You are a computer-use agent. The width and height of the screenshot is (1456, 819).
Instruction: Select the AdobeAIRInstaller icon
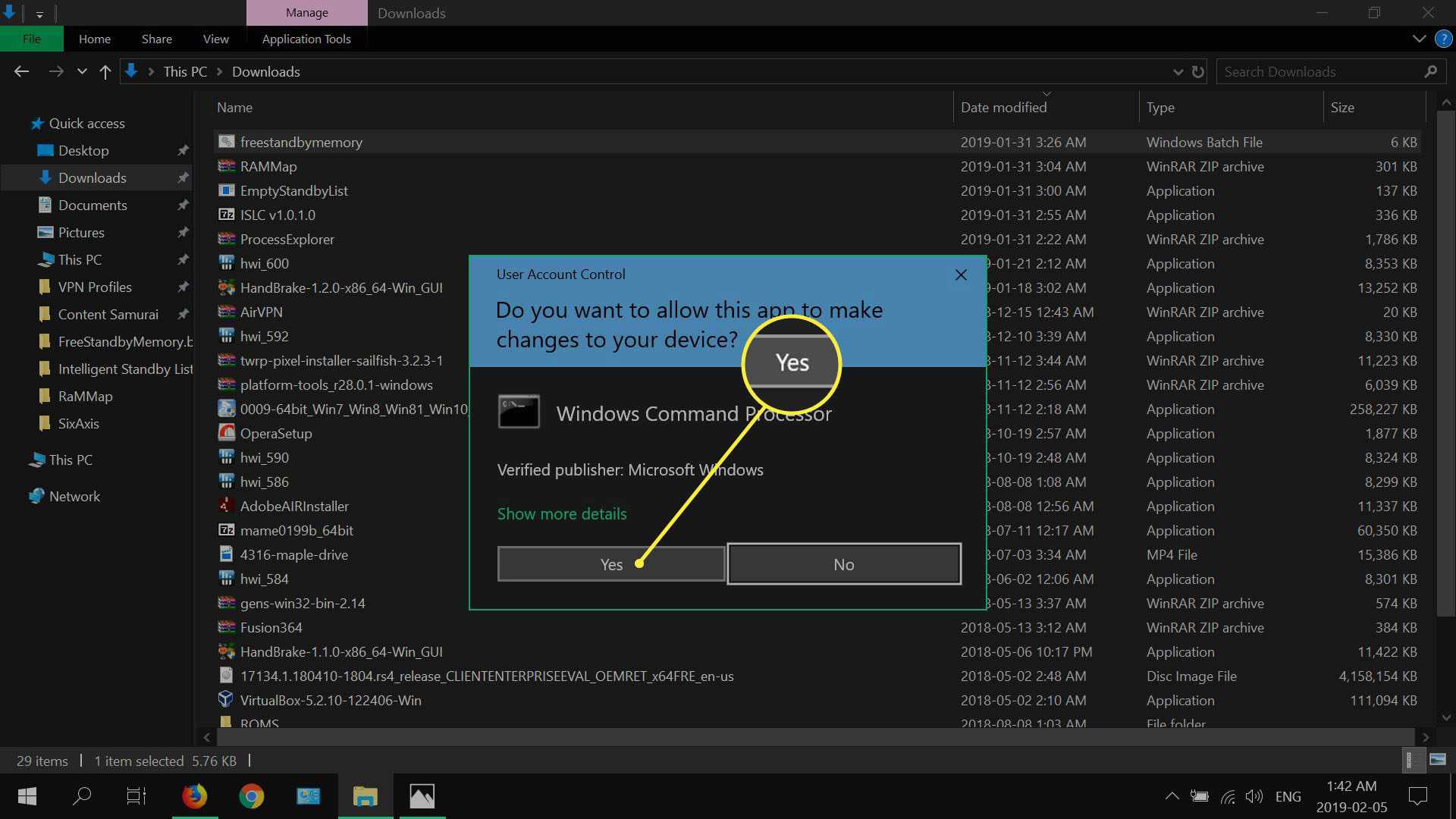point(226,506)
